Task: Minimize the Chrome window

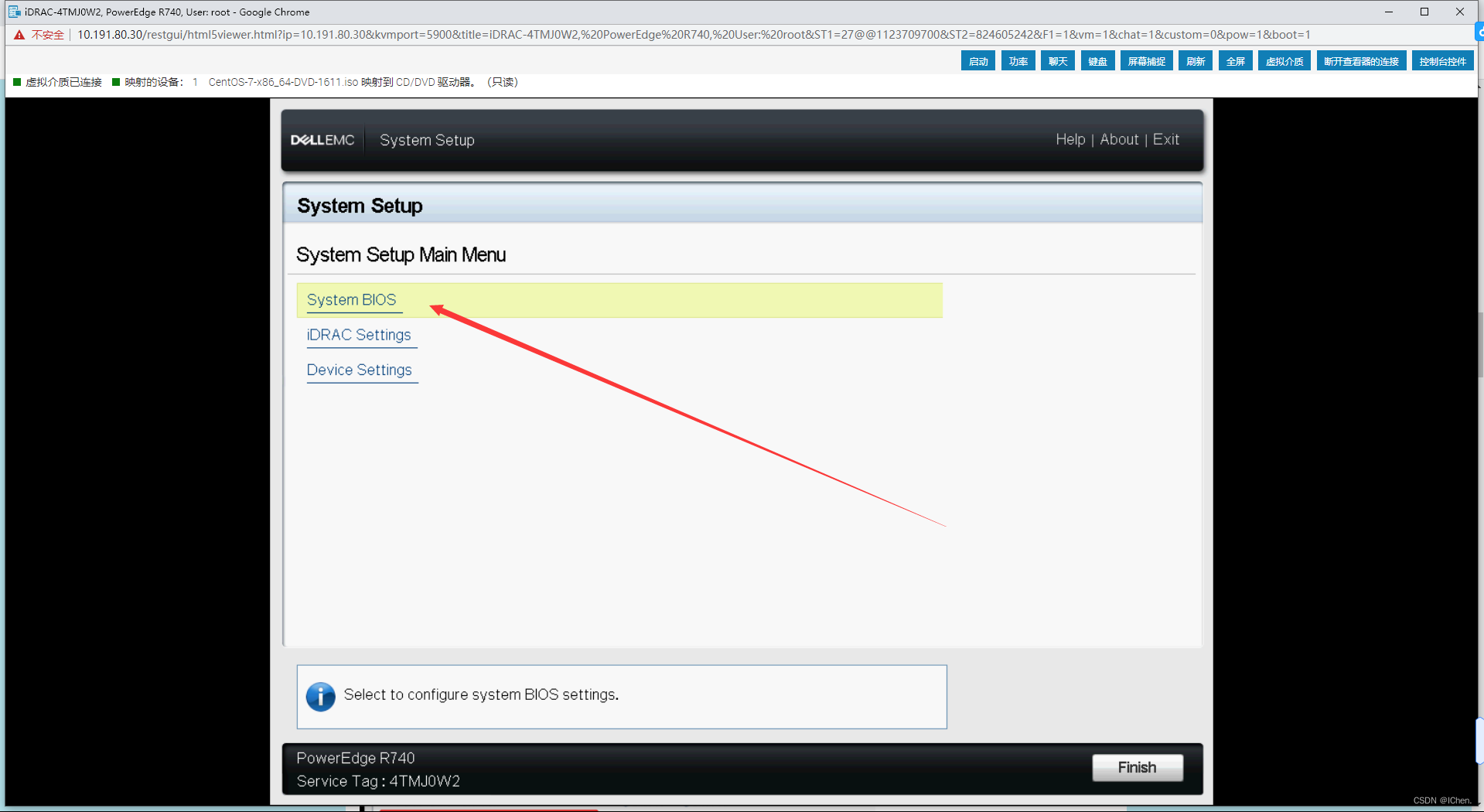Action: click(1389, 12)
